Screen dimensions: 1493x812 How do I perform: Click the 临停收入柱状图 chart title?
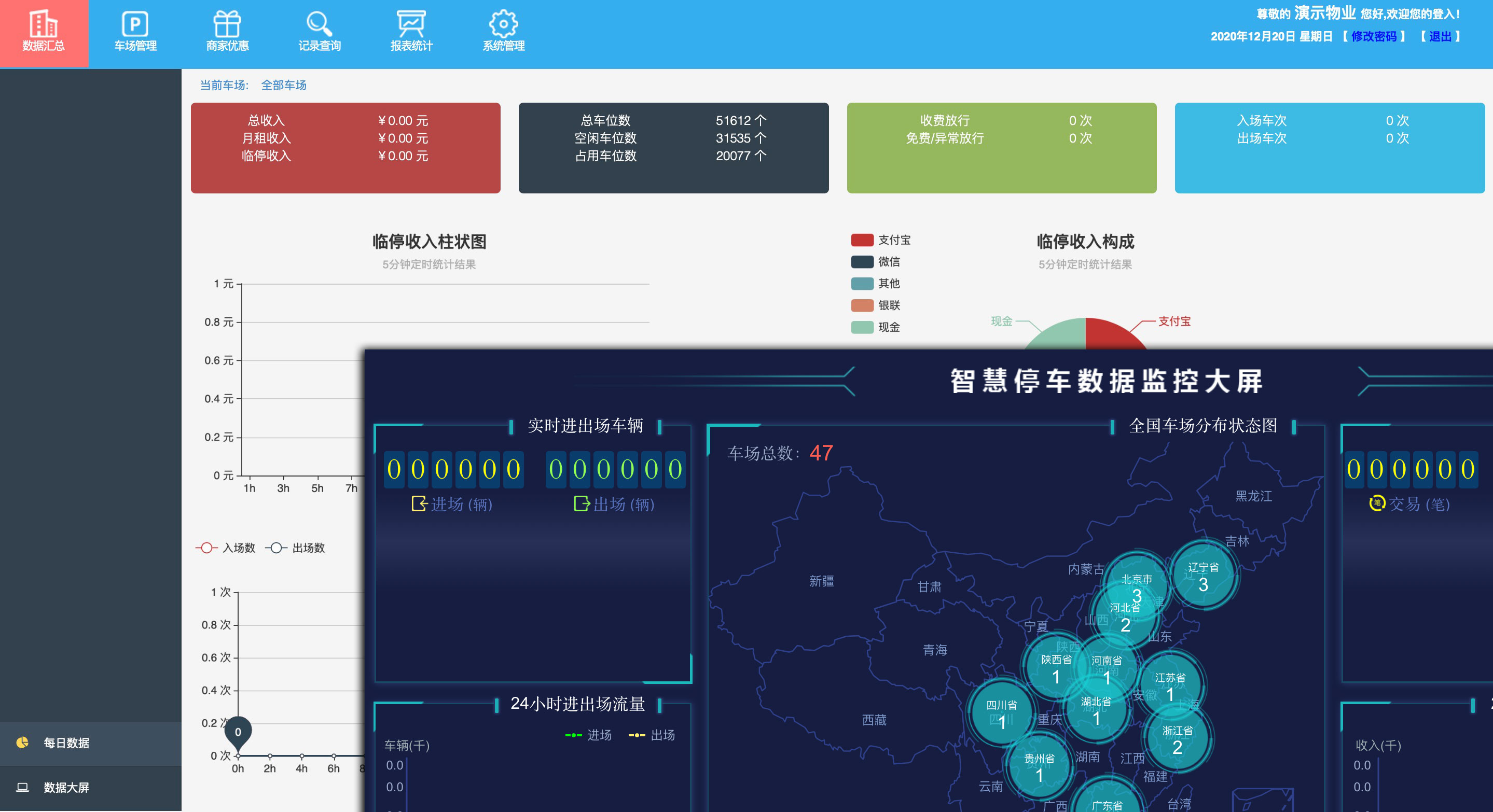click(429, 242)
